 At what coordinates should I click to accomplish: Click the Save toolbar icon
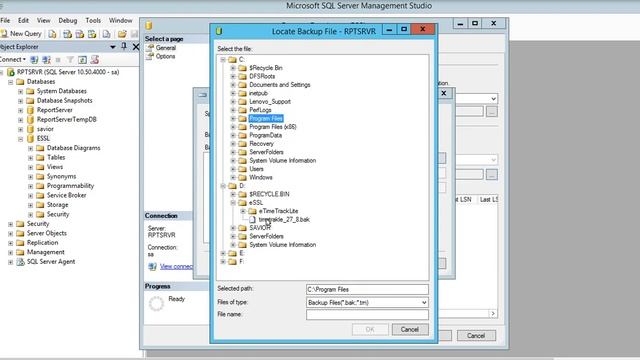click(134, 34)
